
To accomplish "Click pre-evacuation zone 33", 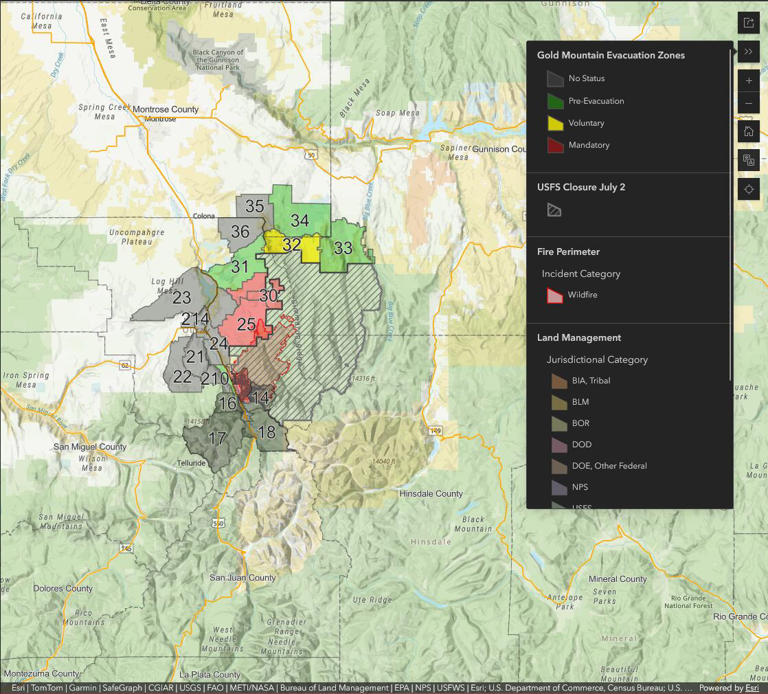I will 343,248.
